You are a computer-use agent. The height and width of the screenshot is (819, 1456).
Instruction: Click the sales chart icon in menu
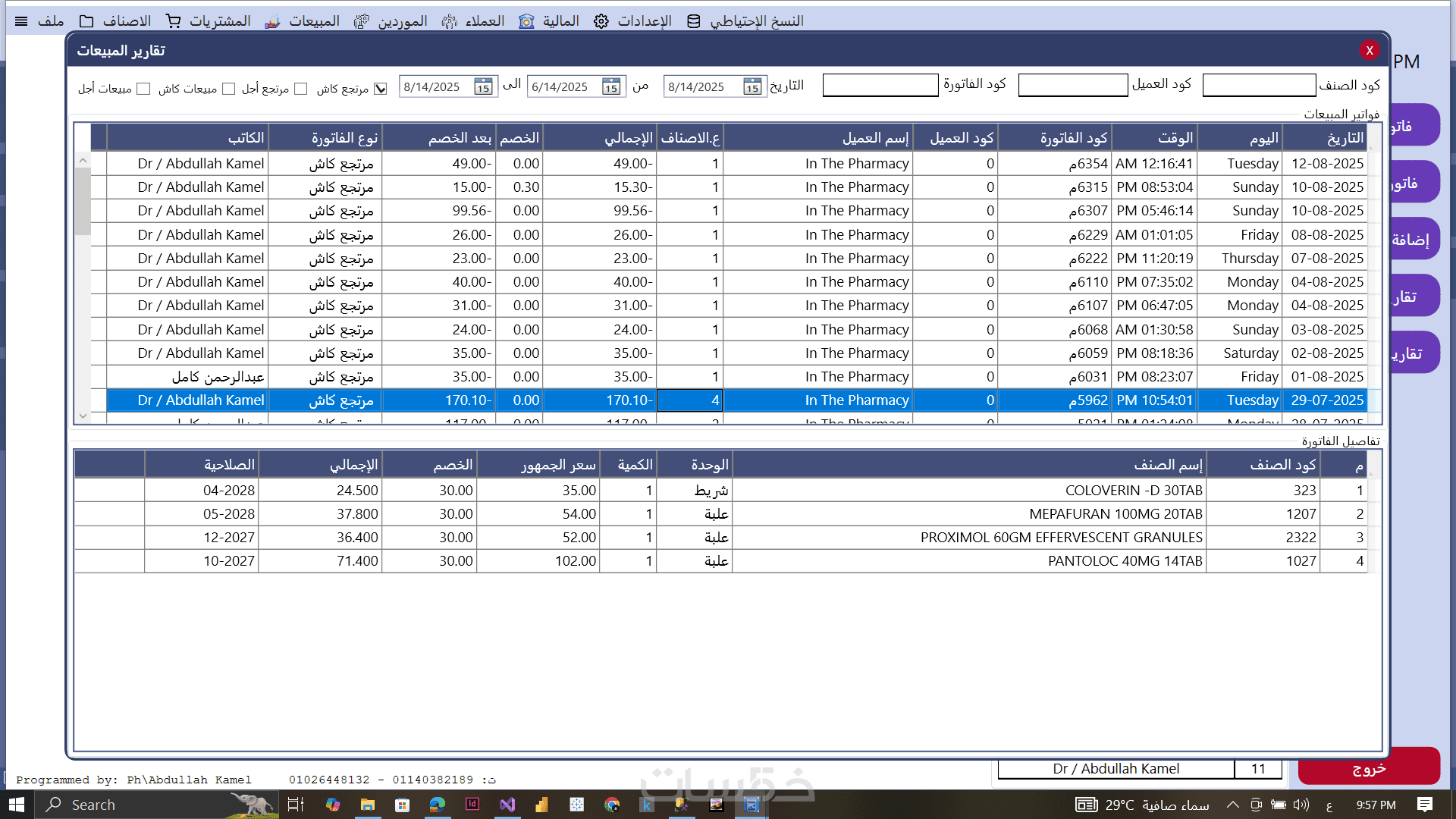pos(272,21)
